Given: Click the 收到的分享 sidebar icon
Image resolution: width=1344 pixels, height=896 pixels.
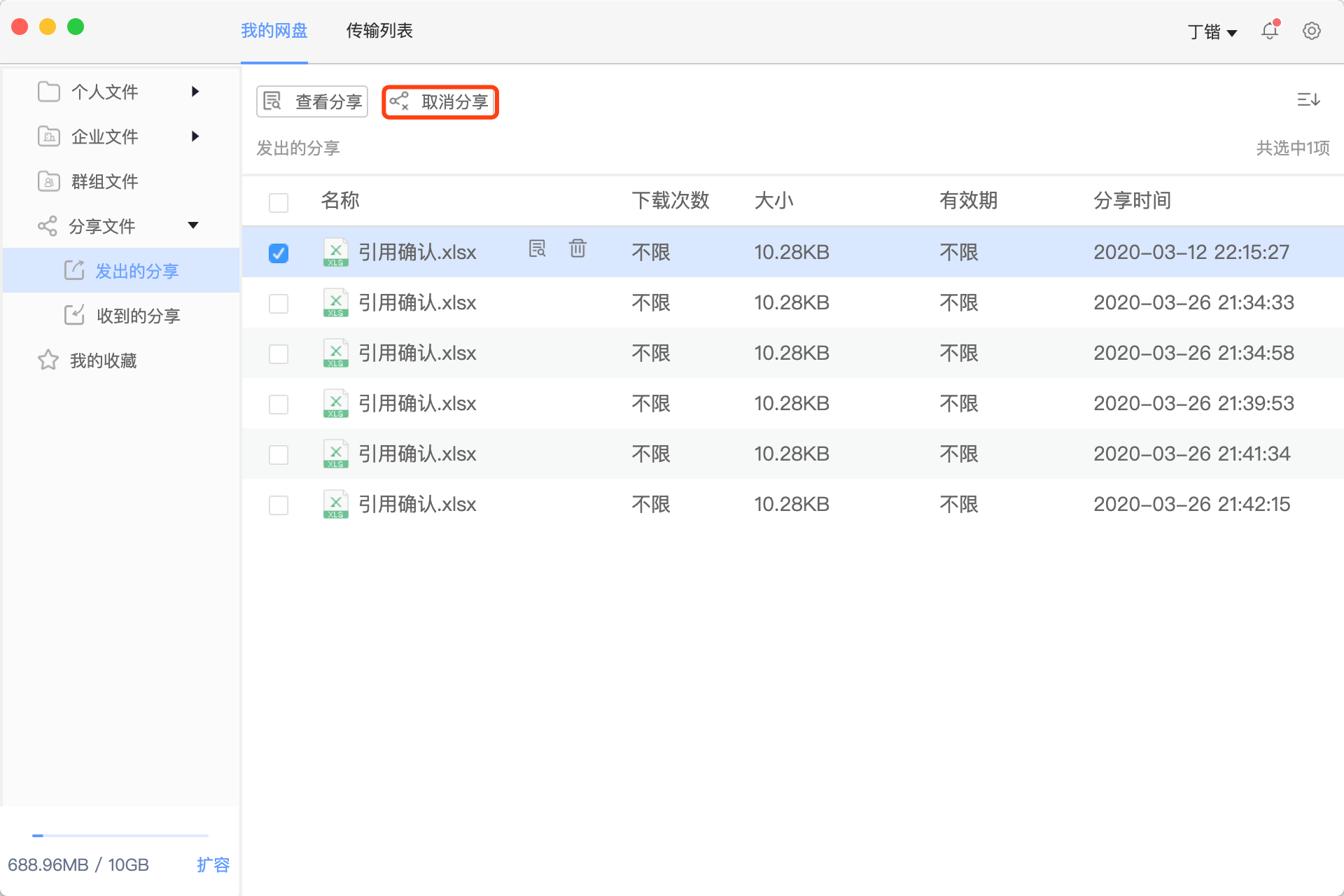Looking at the screenshot, I should [74, 315].
